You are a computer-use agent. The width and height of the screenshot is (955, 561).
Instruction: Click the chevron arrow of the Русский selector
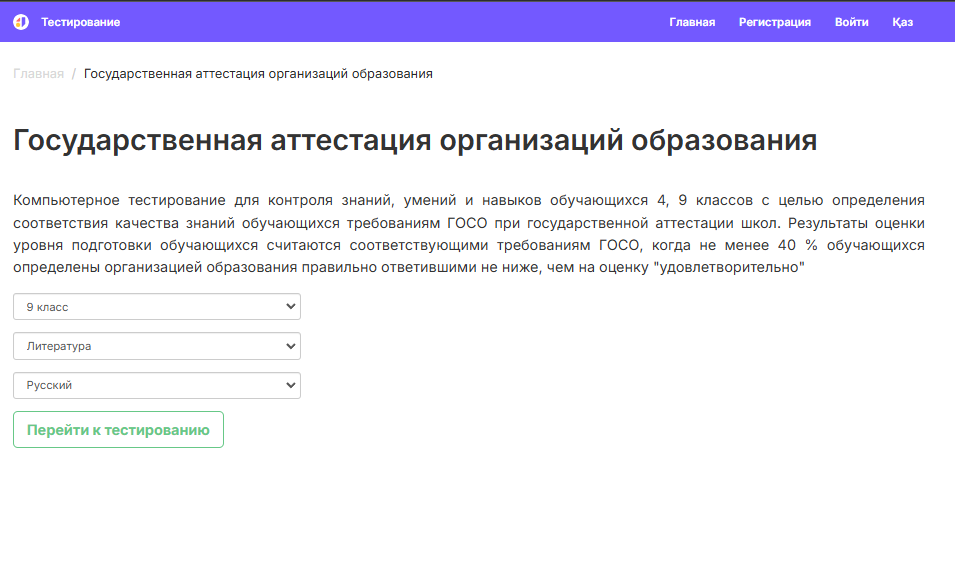[x=291, y=385]
